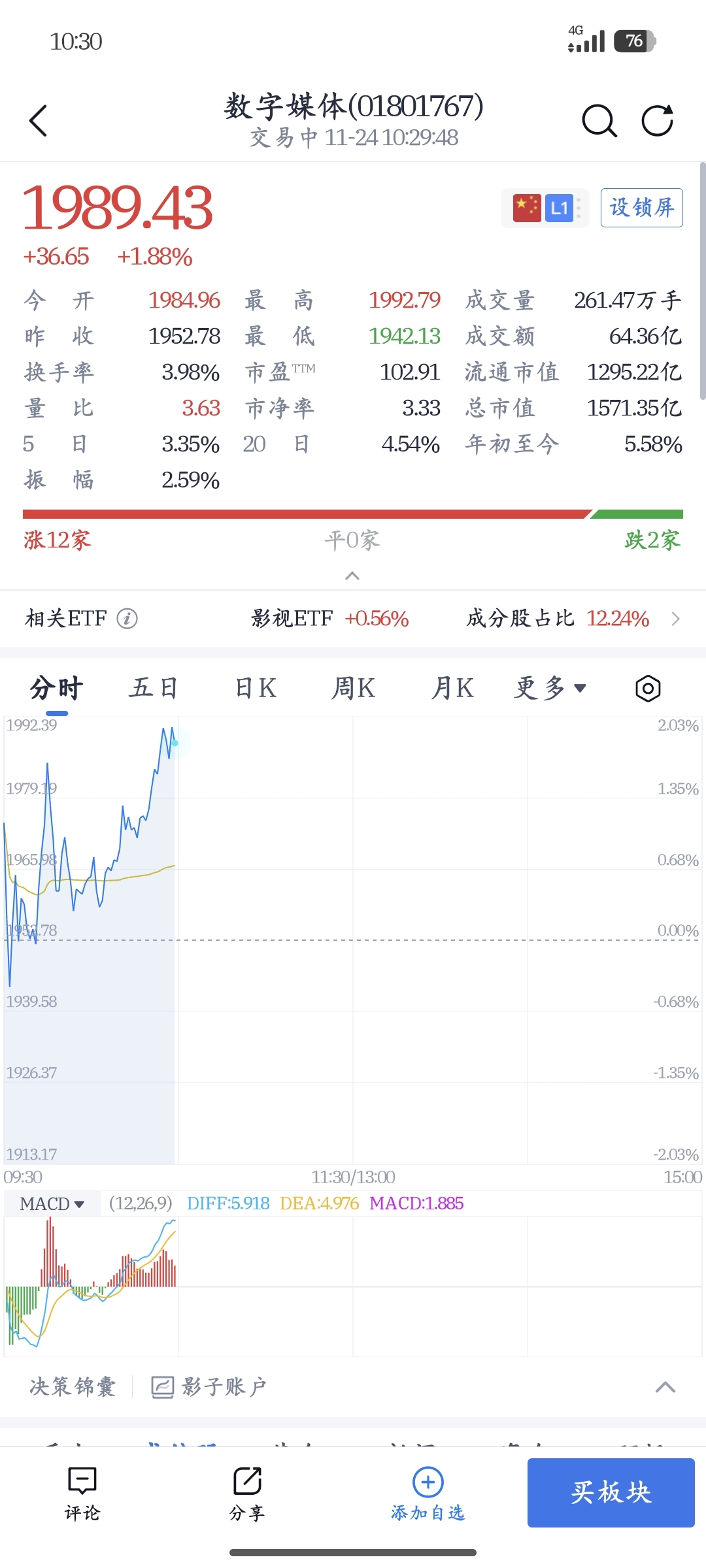Open the MACD indicator dropdown
This screenshot has height=1568, width=706.
click(x=52, y=1203)
